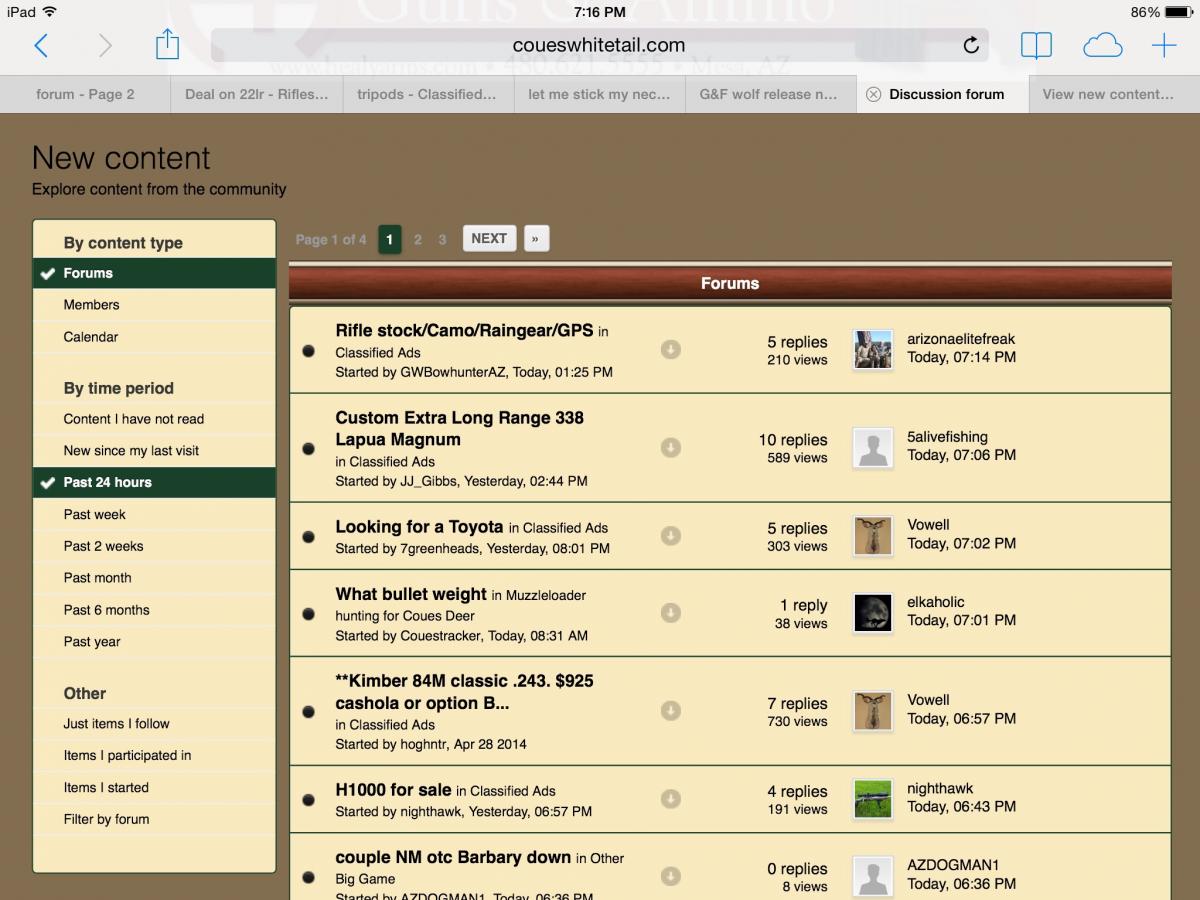Select the 'Past 6 months' filter
1200x900 pixels.
pos(154,610)
